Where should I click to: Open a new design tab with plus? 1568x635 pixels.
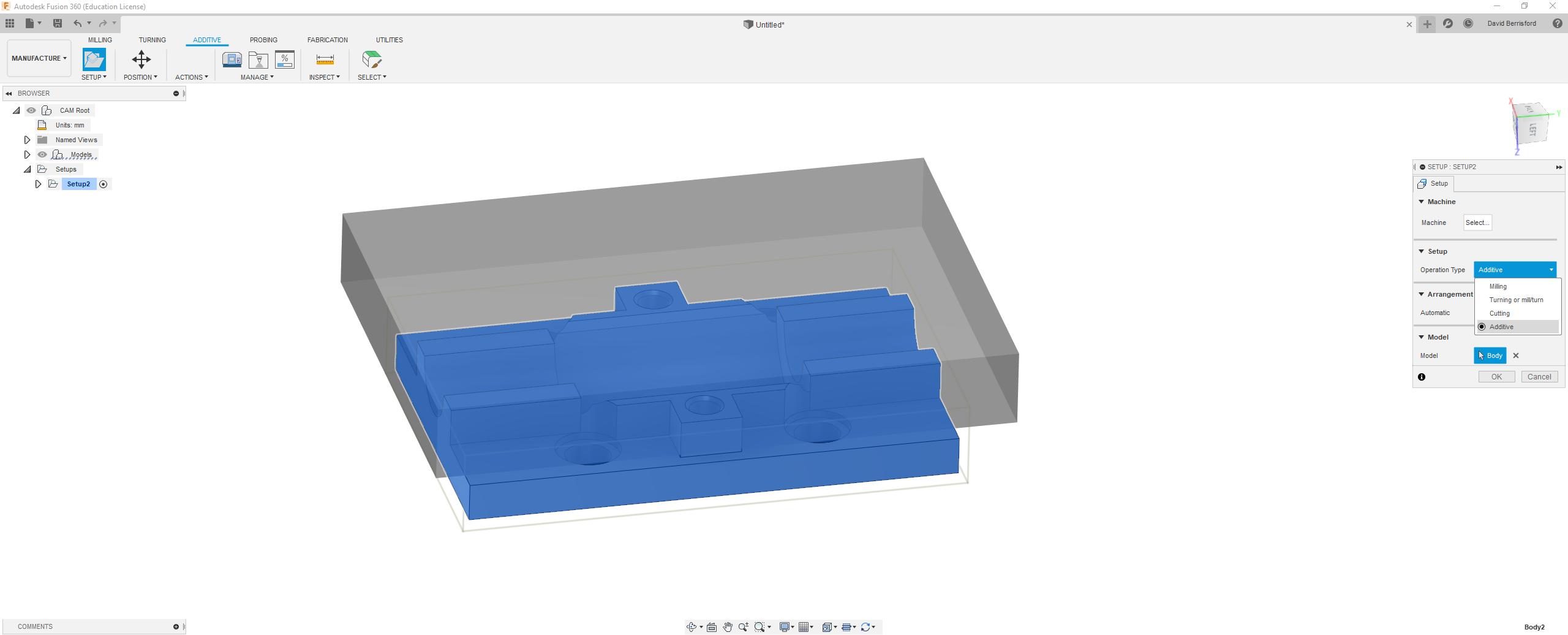(x=1427, y=24)
